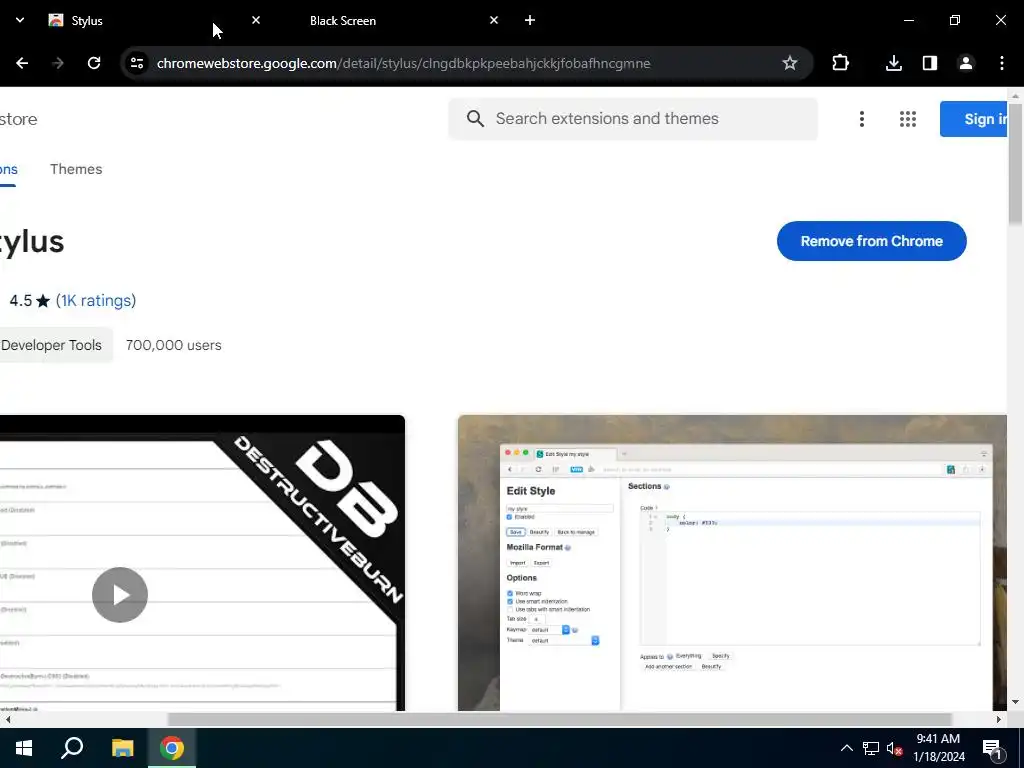The width and height of the screenshot is (1024, 768).
Task: View site information icon in address bar
Action: point(136,63)
